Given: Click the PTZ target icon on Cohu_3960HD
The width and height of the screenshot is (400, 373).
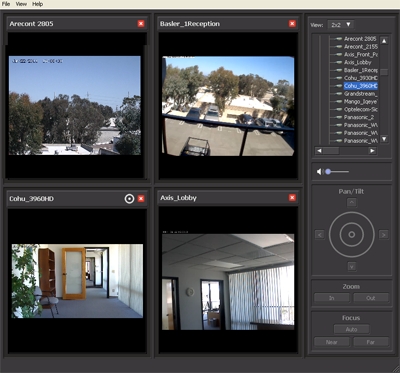Looking at the screenshot, I should click(129, 199).
